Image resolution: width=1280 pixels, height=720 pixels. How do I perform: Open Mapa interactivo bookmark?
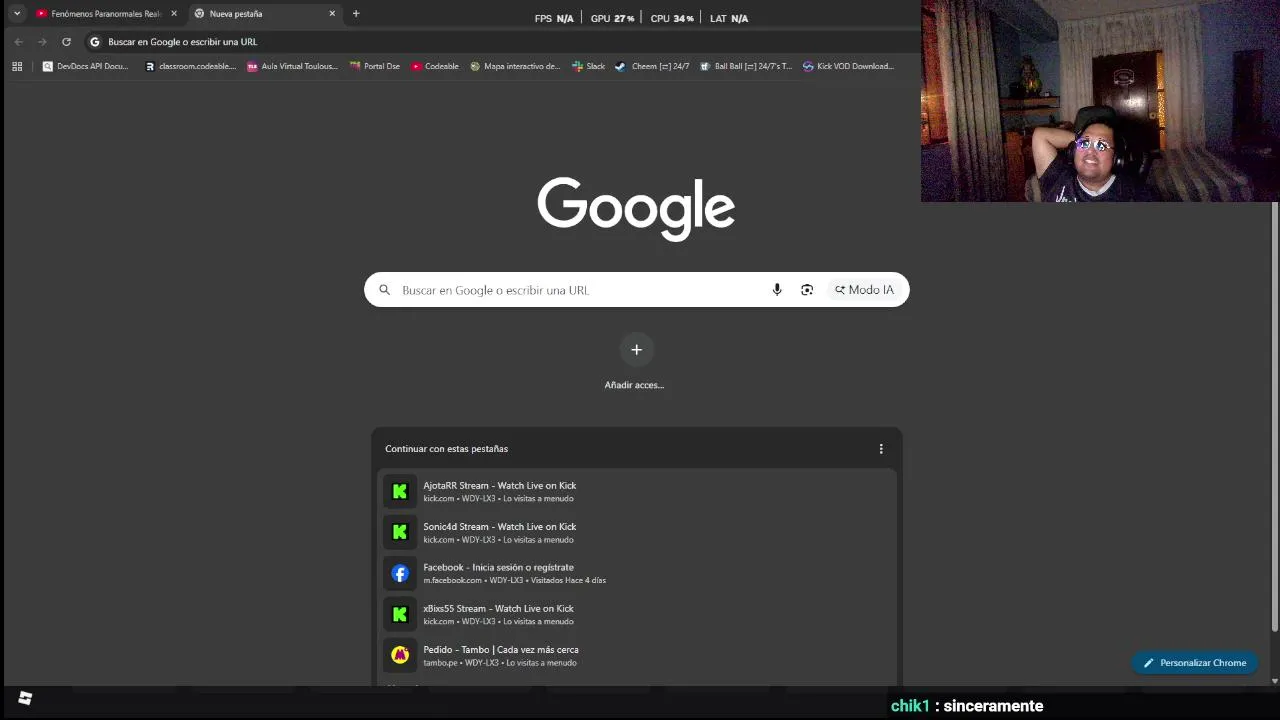click(x=515, y=66)
